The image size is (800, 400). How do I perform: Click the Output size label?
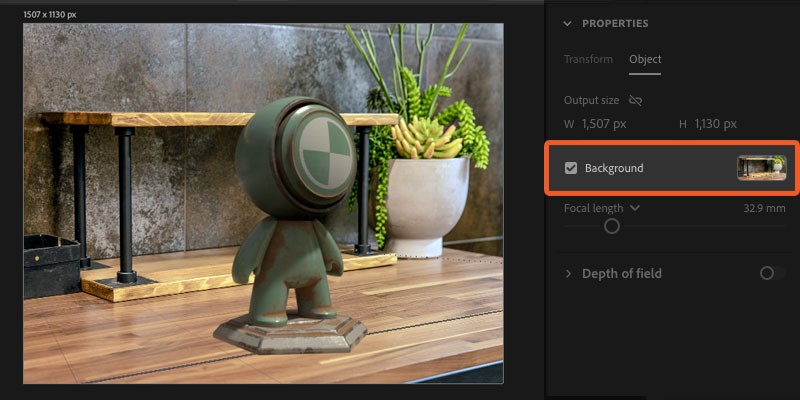pos(591,100)
